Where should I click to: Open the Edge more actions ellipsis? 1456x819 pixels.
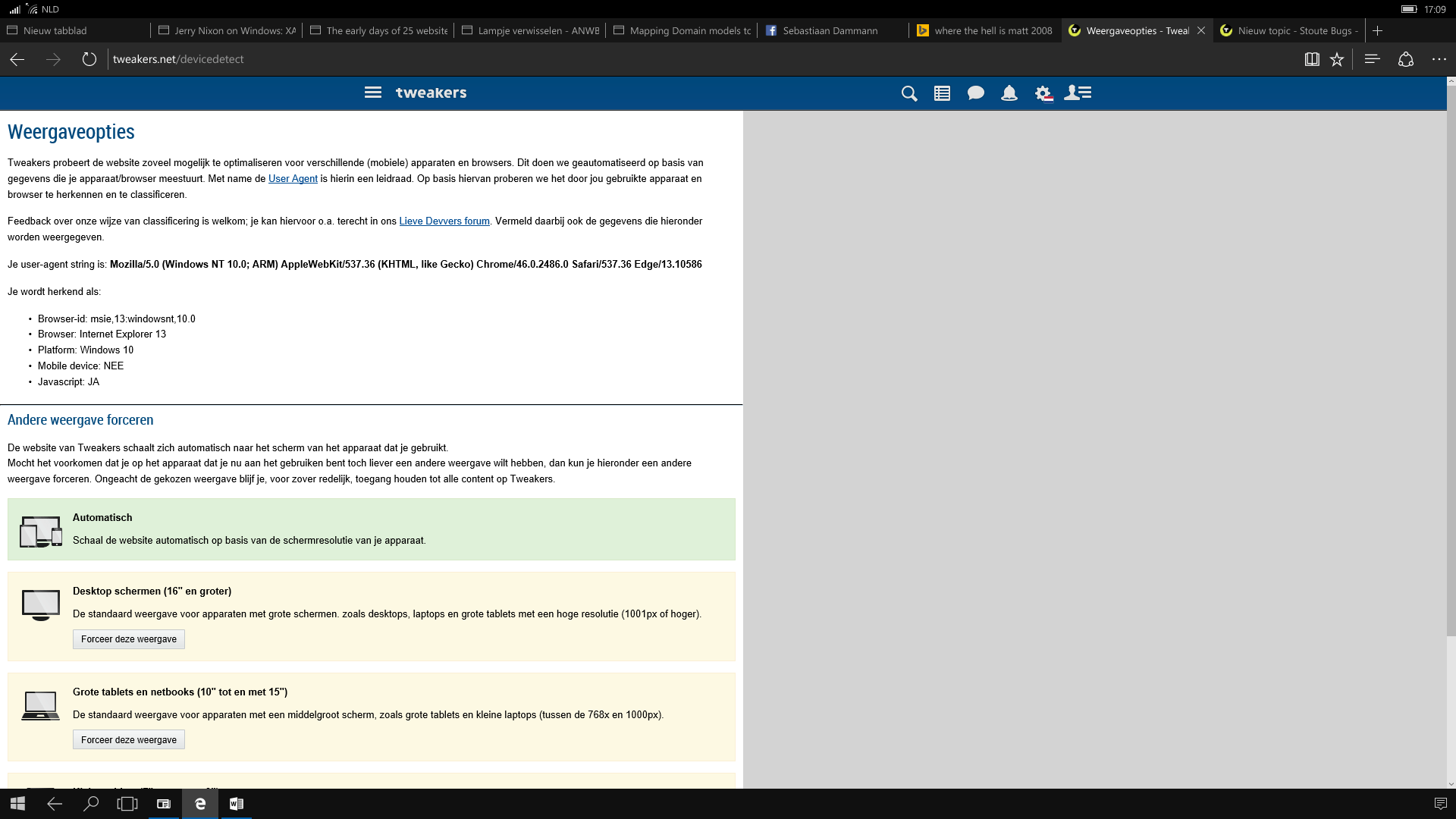click(1439, 59)
